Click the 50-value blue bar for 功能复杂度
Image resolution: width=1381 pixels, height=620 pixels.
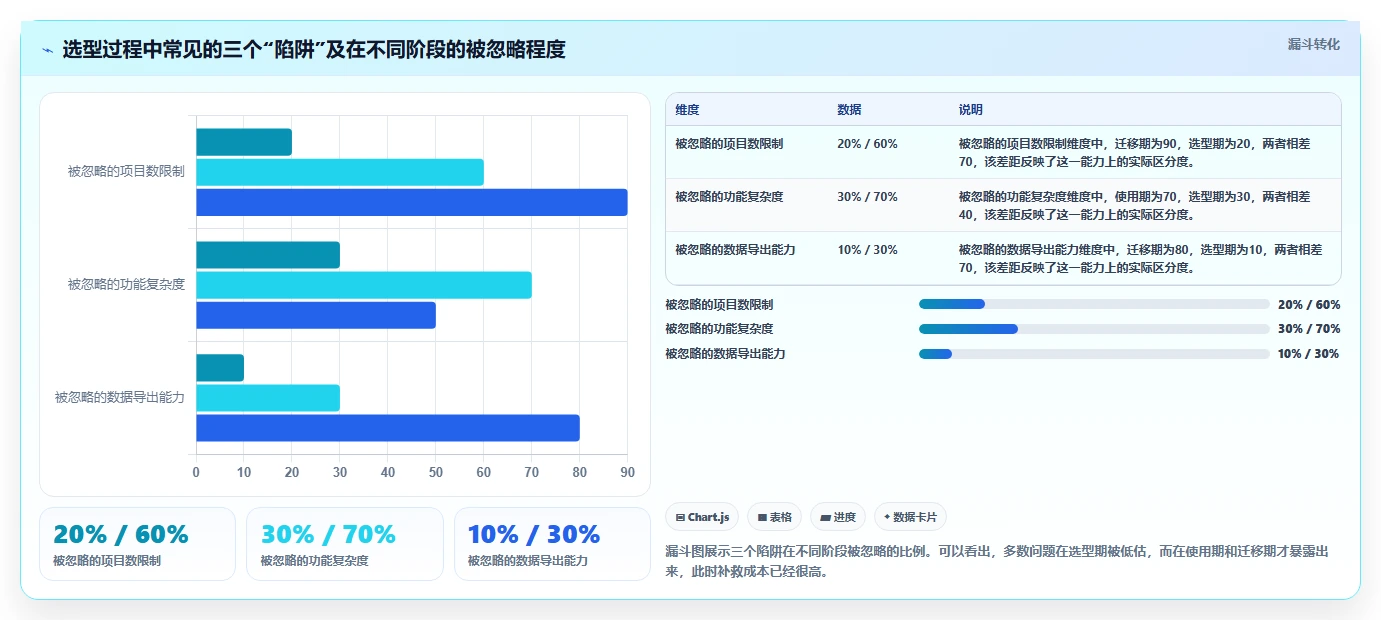point(316,315)
